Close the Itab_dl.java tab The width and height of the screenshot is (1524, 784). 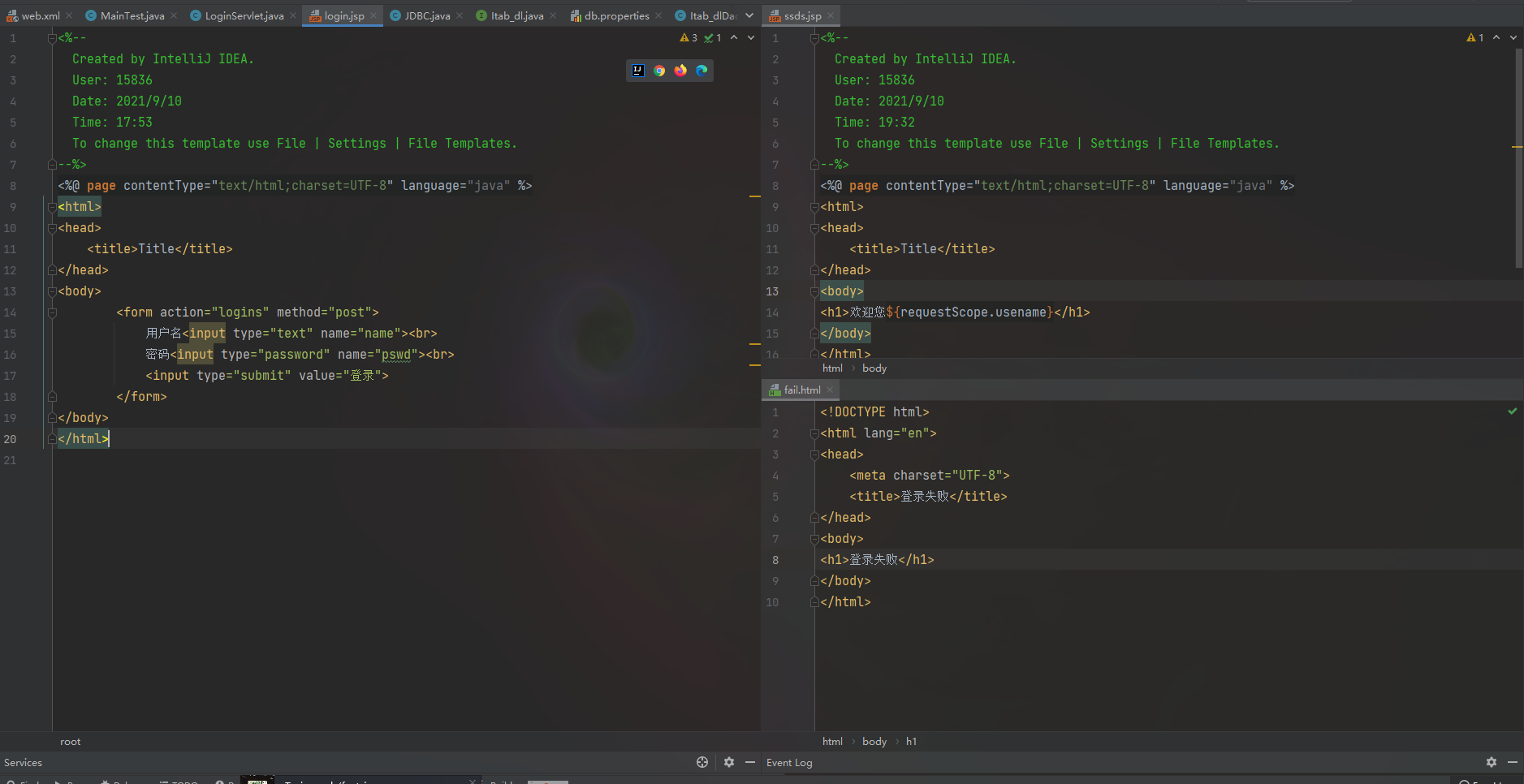[553, 15]
